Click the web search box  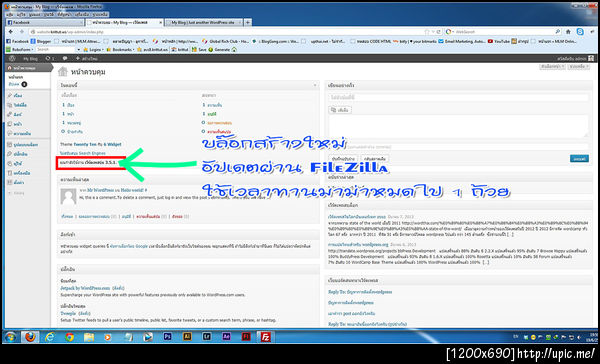click(504, 32)
